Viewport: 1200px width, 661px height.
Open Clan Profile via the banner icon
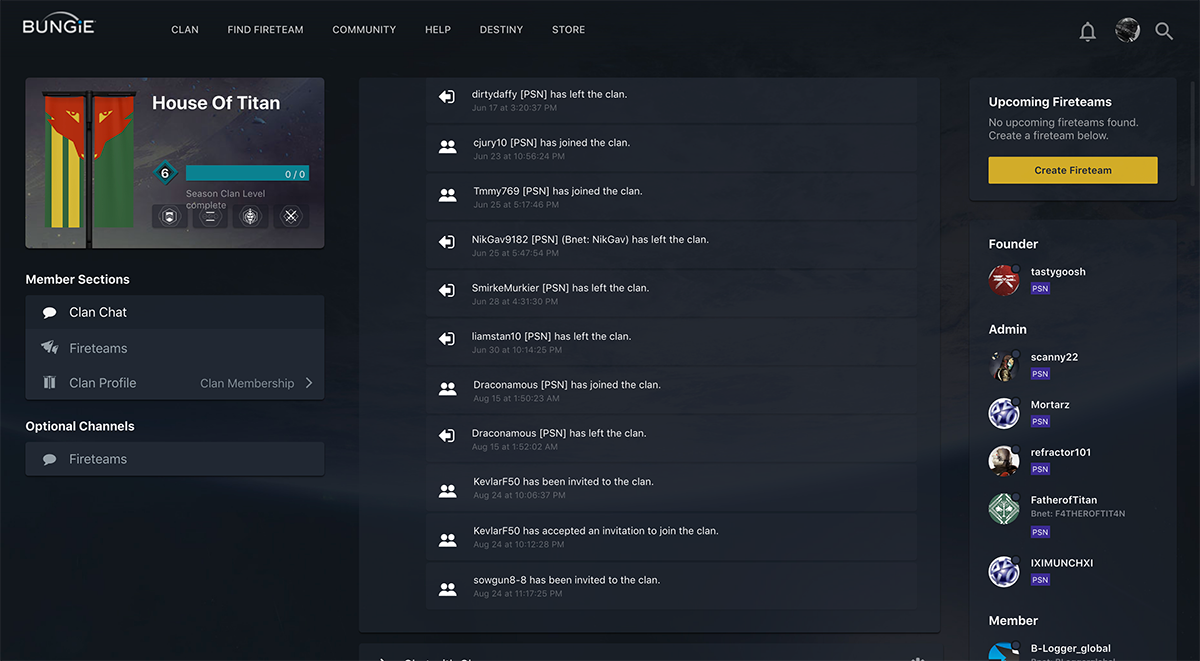(50, 382)
